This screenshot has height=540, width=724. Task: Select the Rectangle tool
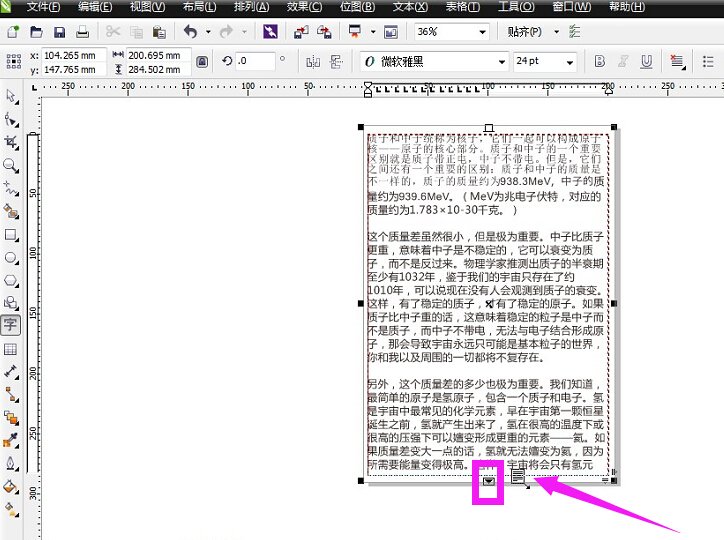(x=11, y=235)
